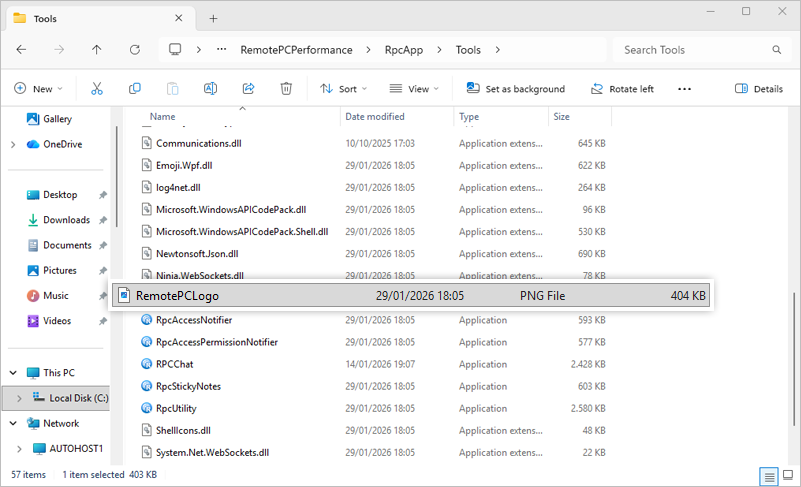The image size is (801, 487).
Task: Expand the AUTOHOST1 node
Action: 19,449
